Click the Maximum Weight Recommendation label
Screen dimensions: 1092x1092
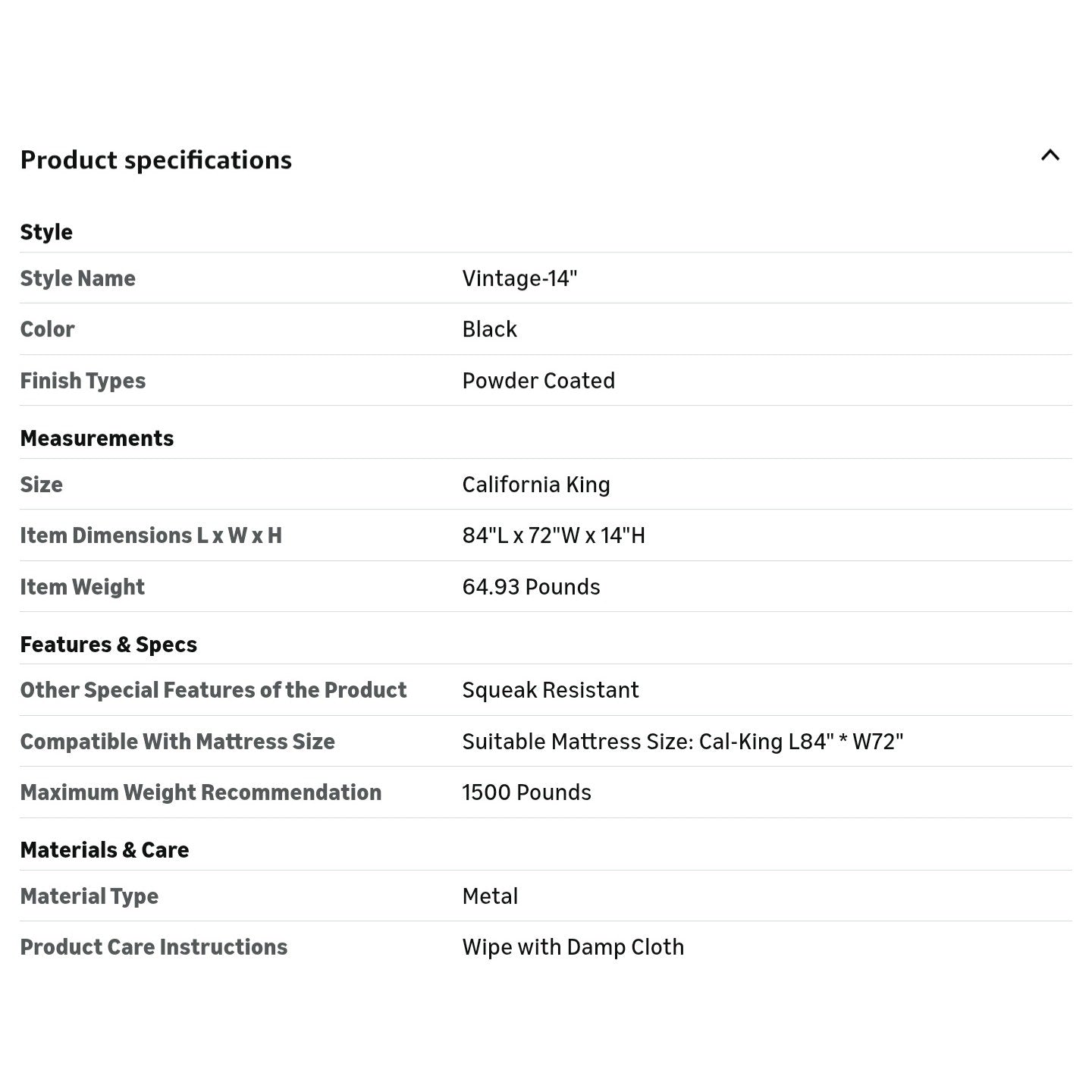200,792
